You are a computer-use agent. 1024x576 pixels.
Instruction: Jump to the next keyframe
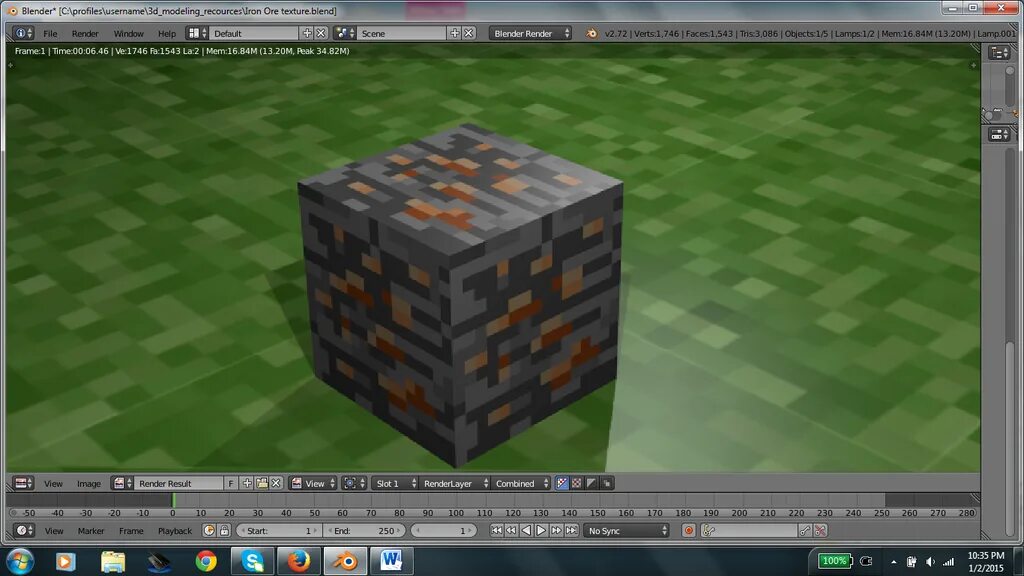click(x=556, y=531)
